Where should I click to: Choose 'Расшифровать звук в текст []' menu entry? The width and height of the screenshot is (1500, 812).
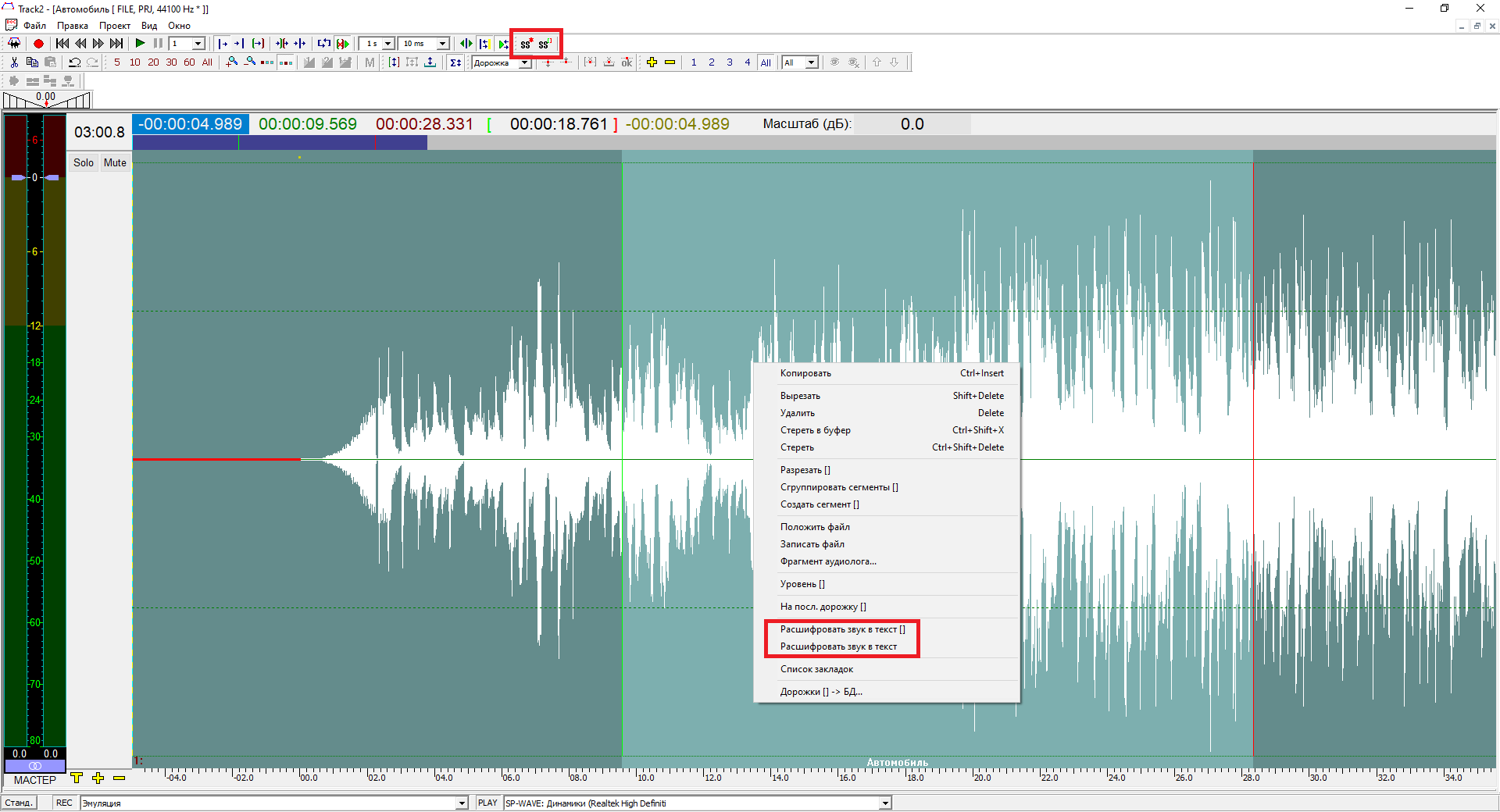(x=842, y=629)
